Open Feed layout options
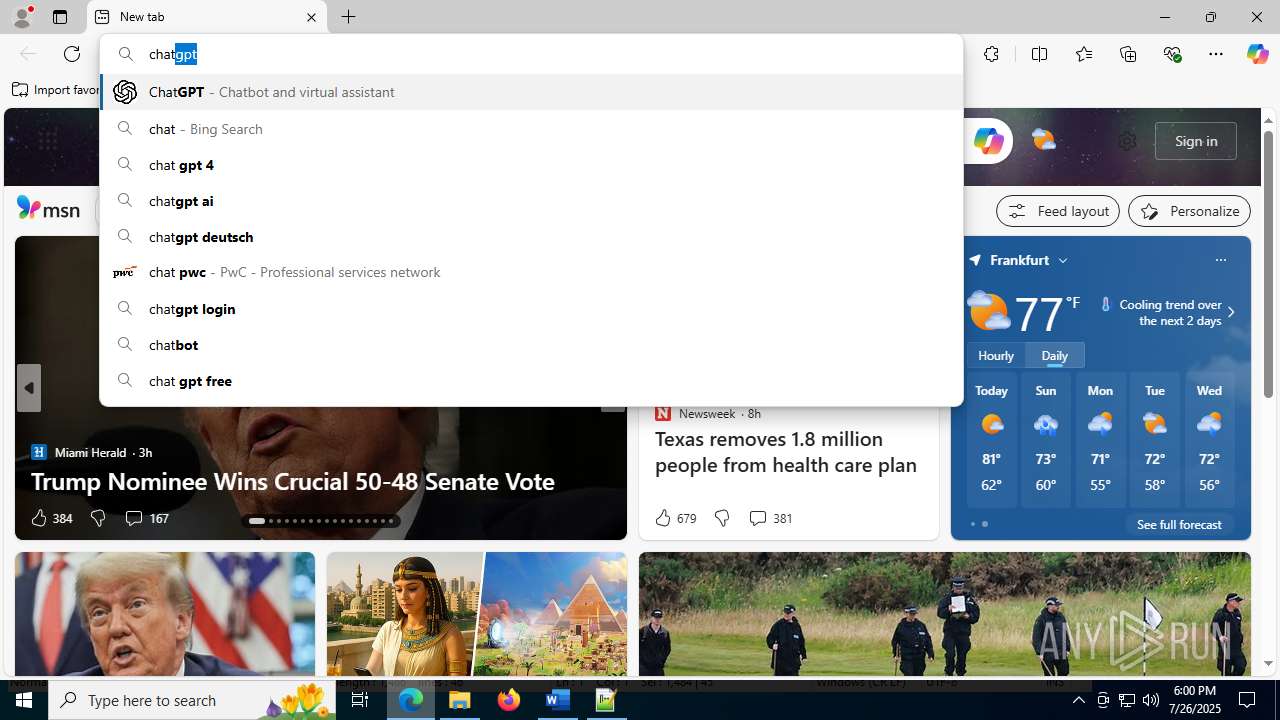Screen dimensions: 1280x720 click(x=1057, y=211)
